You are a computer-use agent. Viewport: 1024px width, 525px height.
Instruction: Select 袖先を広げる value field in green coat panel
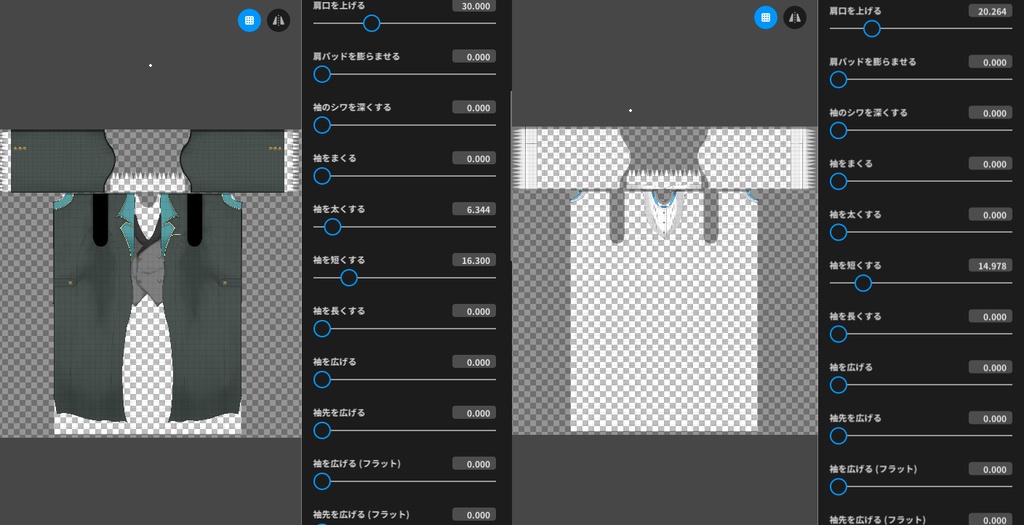pos(474,413)
